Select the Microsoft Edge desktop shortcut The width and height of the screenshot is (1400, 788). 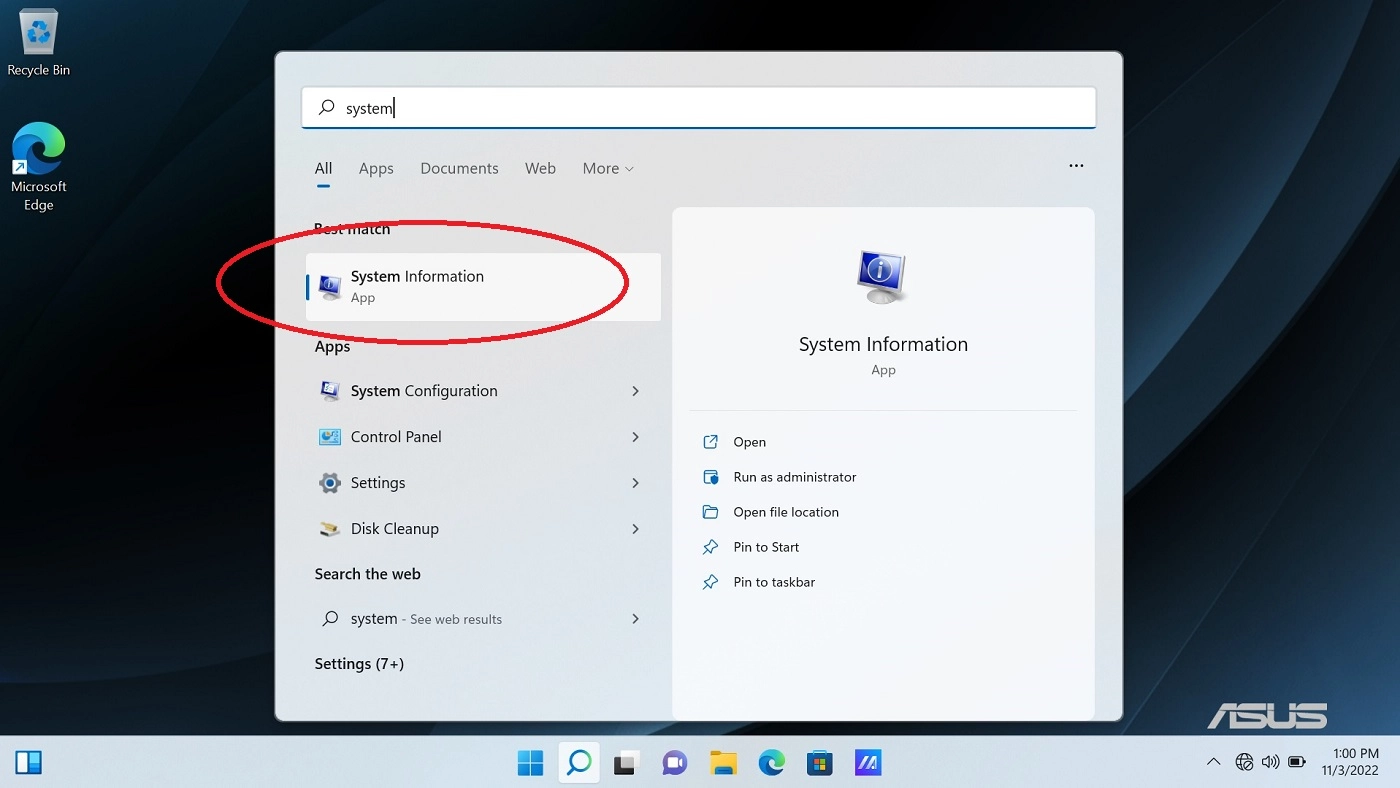38,167
